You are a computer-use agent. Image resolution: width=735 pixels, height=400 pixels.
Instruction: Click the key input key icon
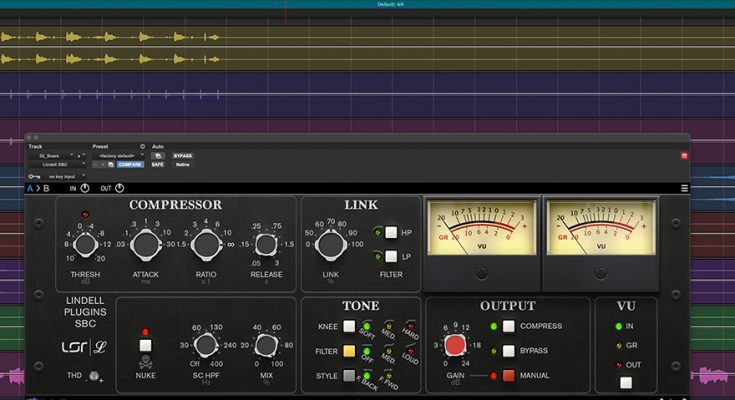tap(36, 176)
